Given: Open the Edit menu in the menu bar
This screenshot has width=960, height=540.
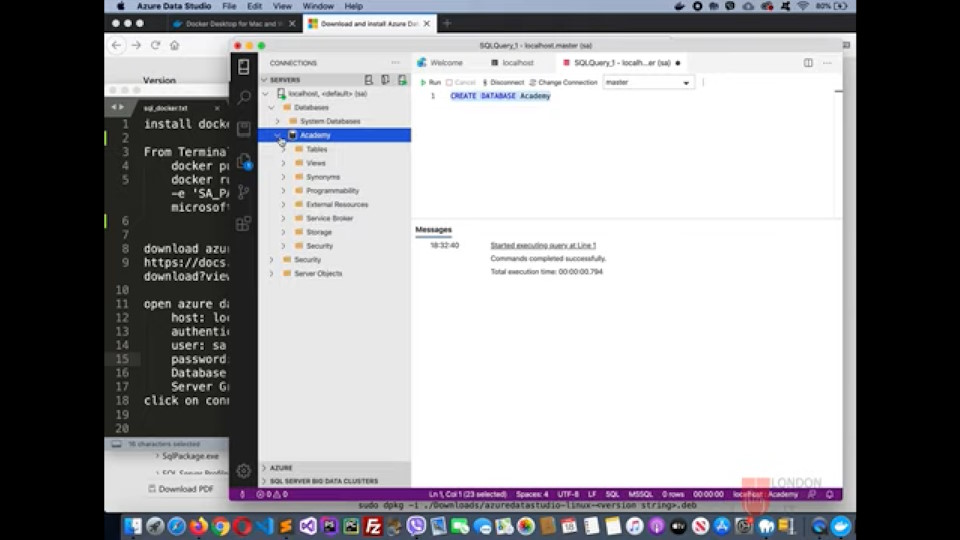Looking at the screenshot, I should [255, 6].
